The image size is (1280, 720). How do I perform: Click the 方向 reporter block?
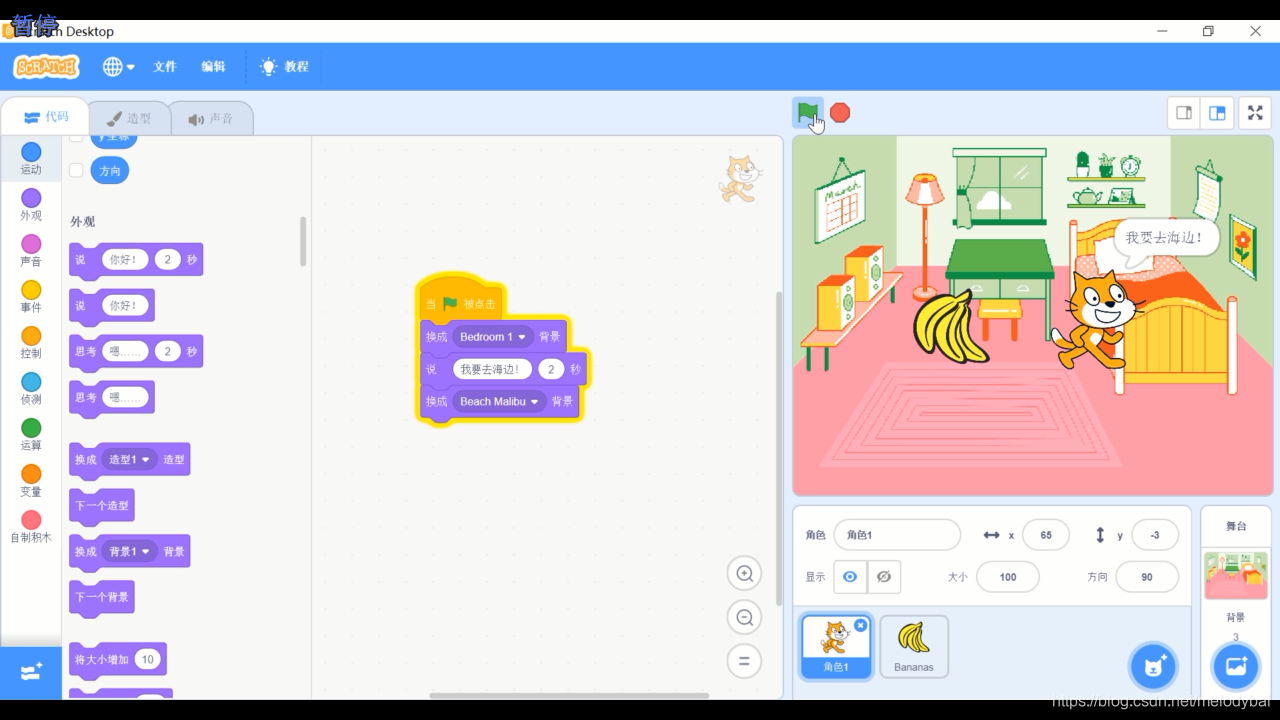tap(110, 170)
